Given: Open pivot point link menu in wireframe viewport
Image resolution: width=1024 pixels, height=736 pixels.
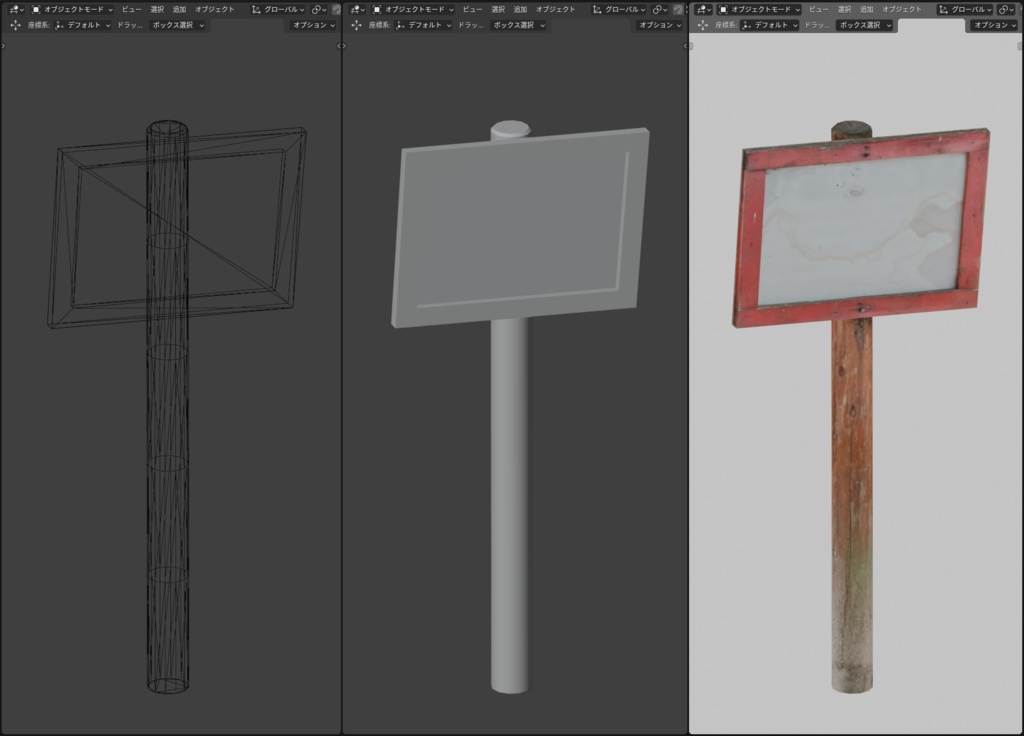Looking at the screenshot, I should click(319, 9).
